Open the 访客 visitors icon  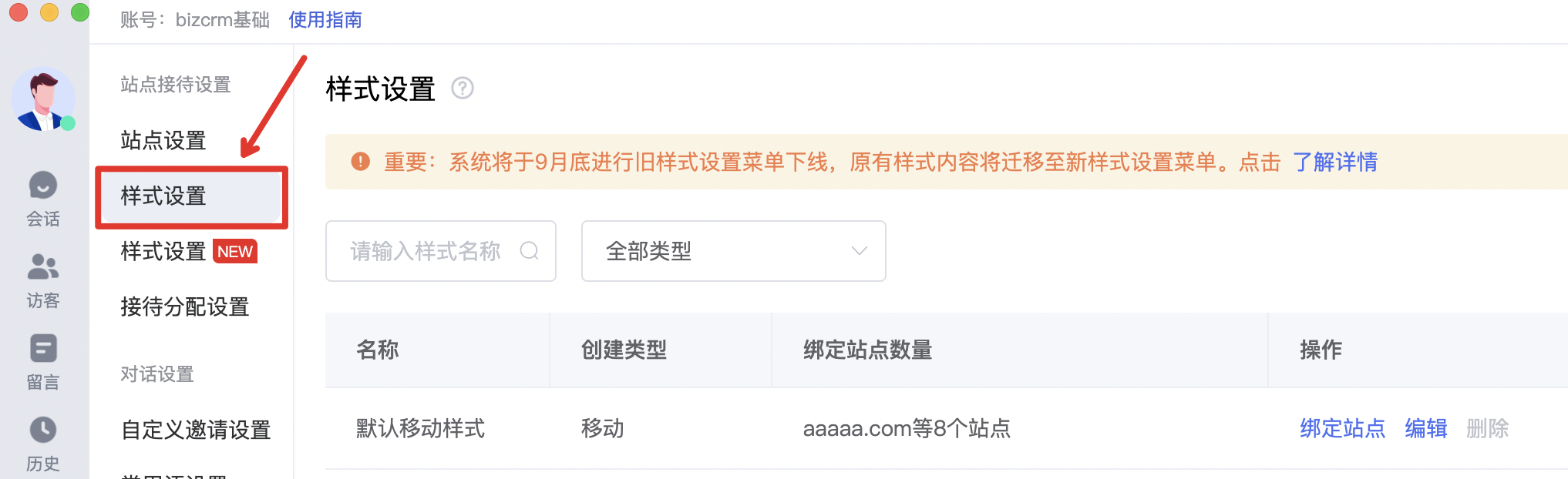[x=43, y=266]
